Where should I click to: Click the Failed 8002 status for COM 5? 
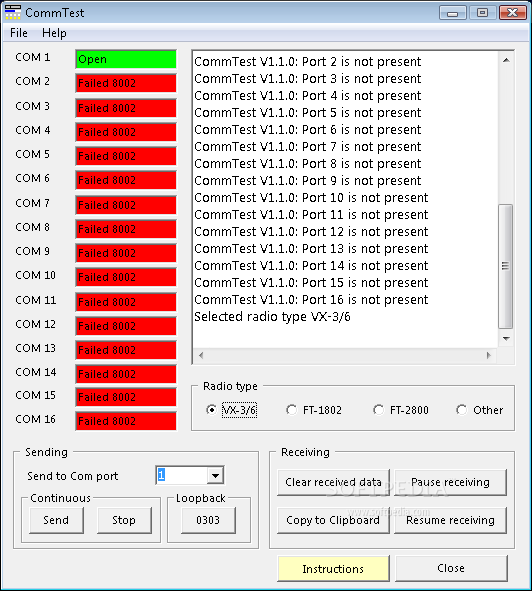[x=126, y=156]
